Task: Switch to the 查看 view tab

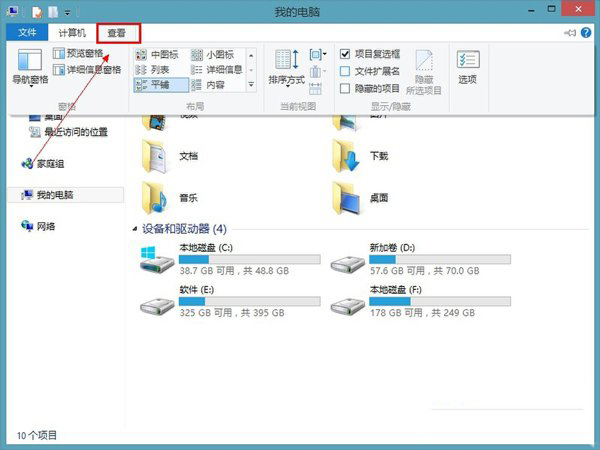Action: (118, 33)
